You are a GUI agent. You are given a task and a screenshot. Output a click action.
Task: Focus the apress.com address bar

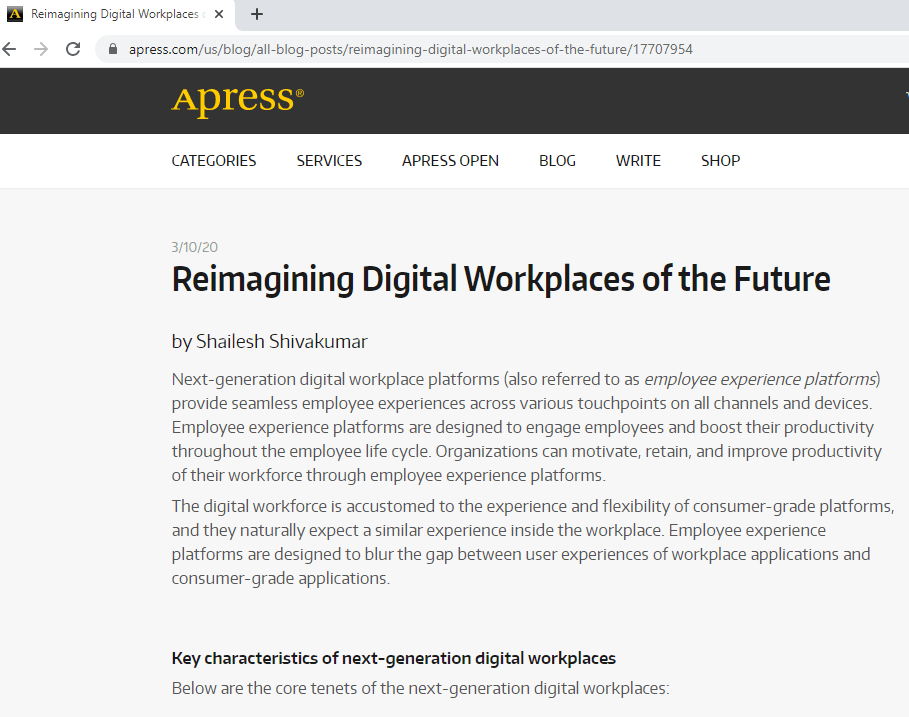pos(410,49)
